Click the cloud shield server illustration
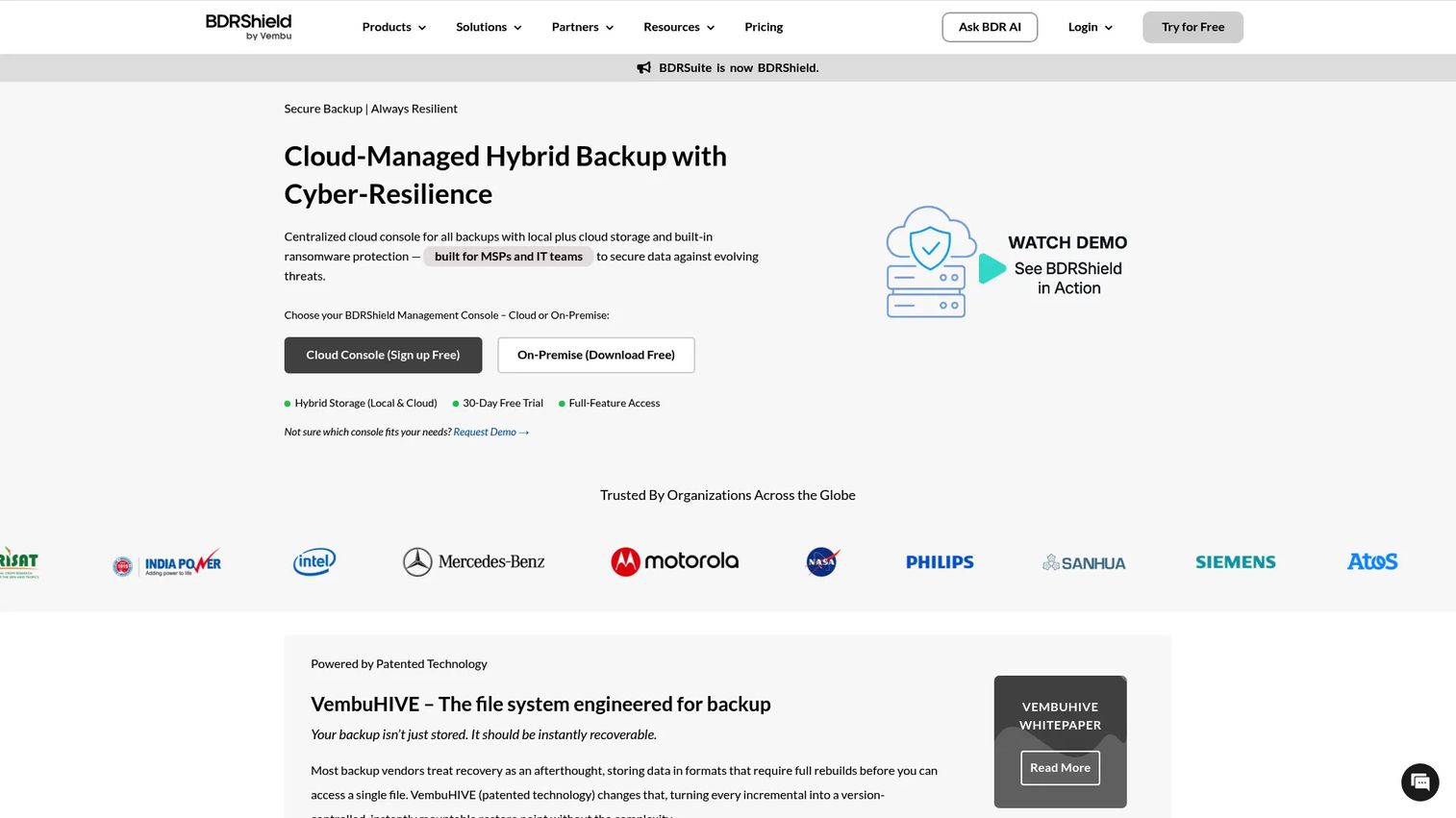1456x818 pixels. coord(930,261)
